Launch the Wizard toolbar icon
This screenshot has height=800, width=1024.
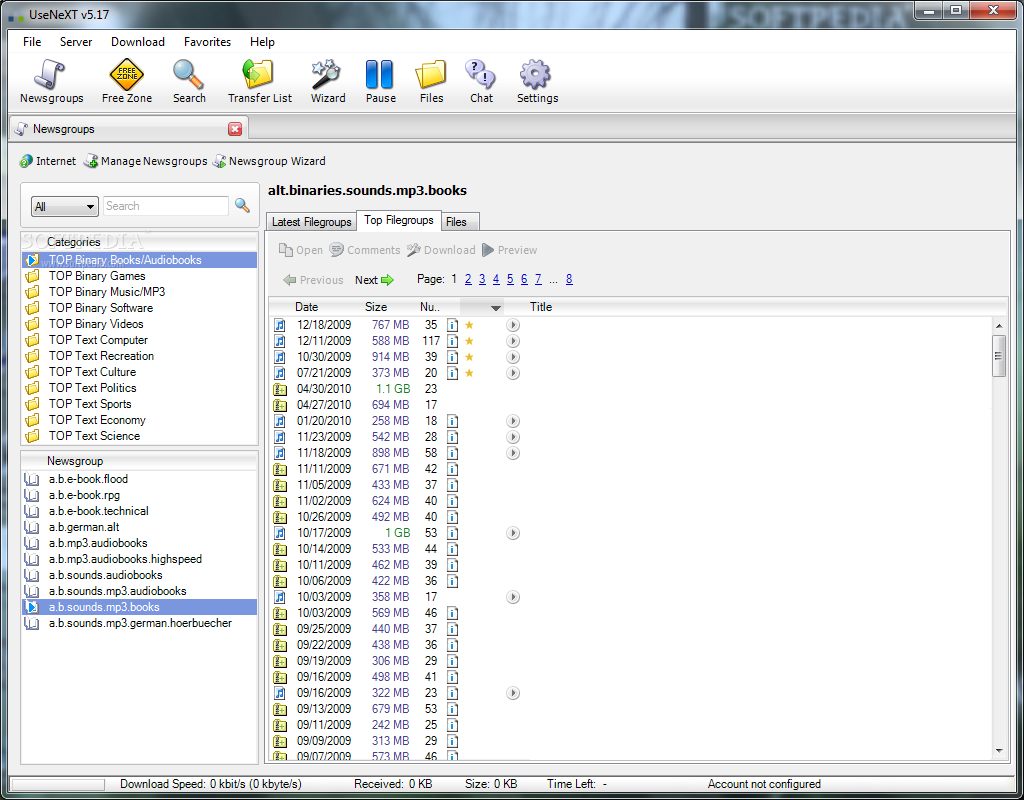[328, 82]
